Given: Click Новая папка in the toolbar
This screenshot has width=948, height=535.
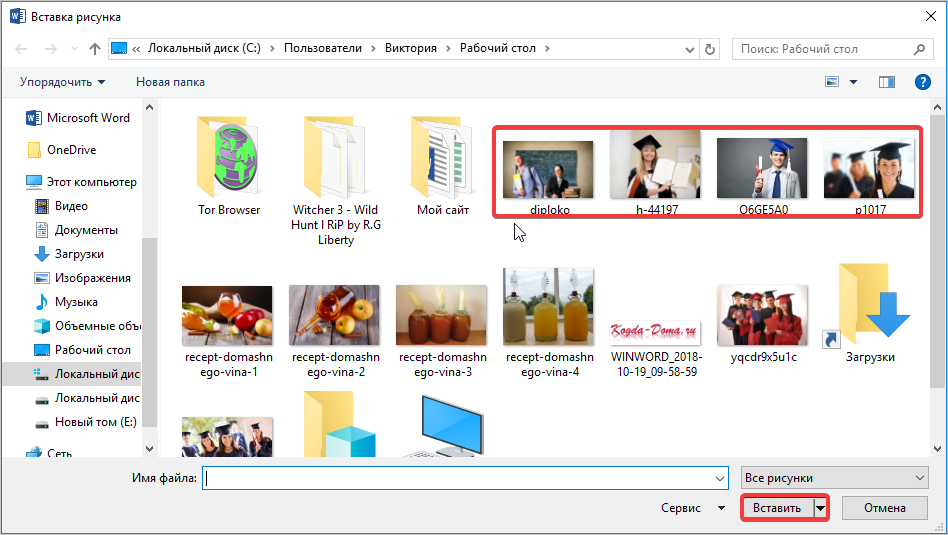Looking at the screenshot, I should (x=170, y=82).
